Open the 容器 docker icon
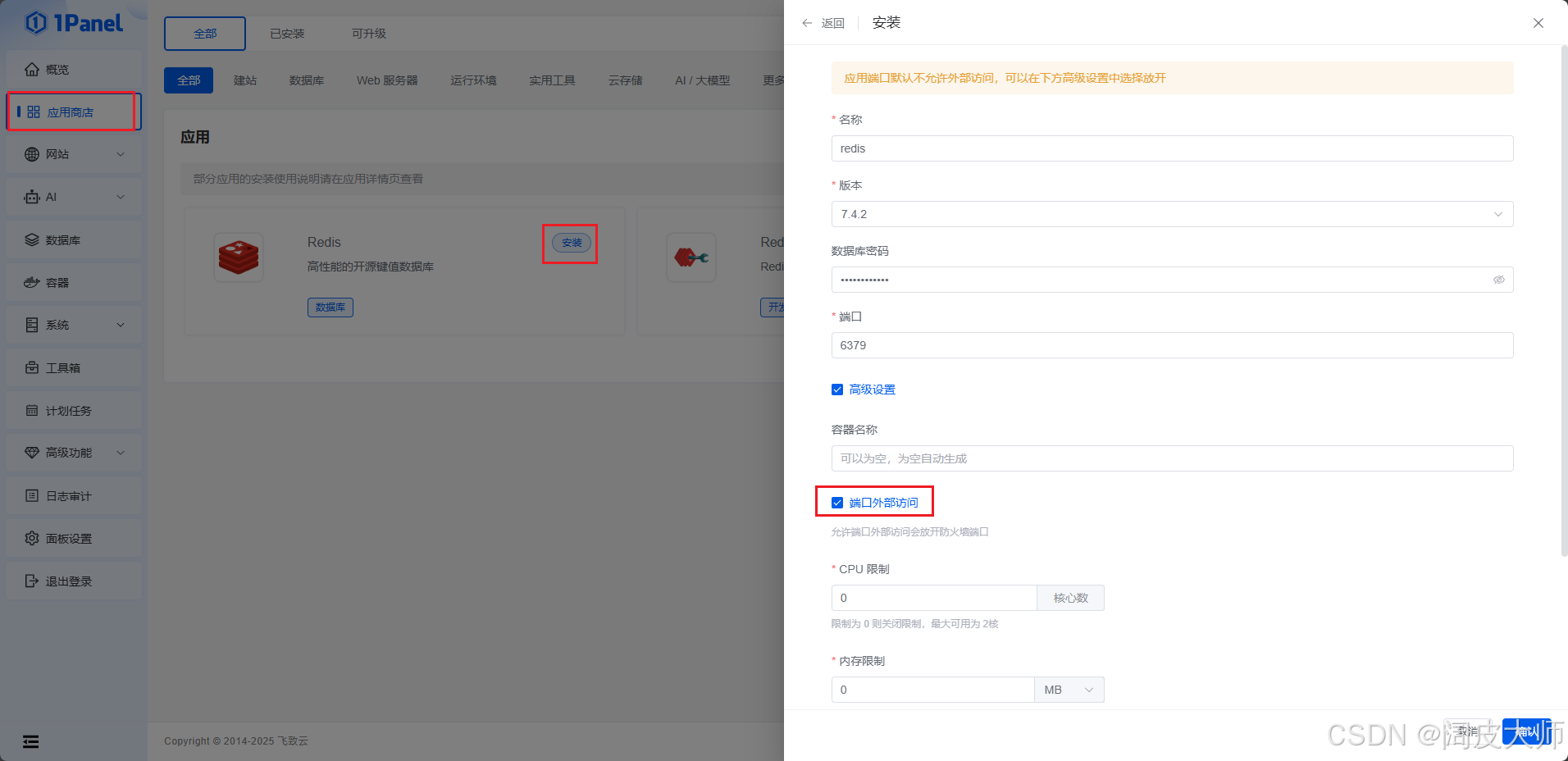 [x=32, y=282]
